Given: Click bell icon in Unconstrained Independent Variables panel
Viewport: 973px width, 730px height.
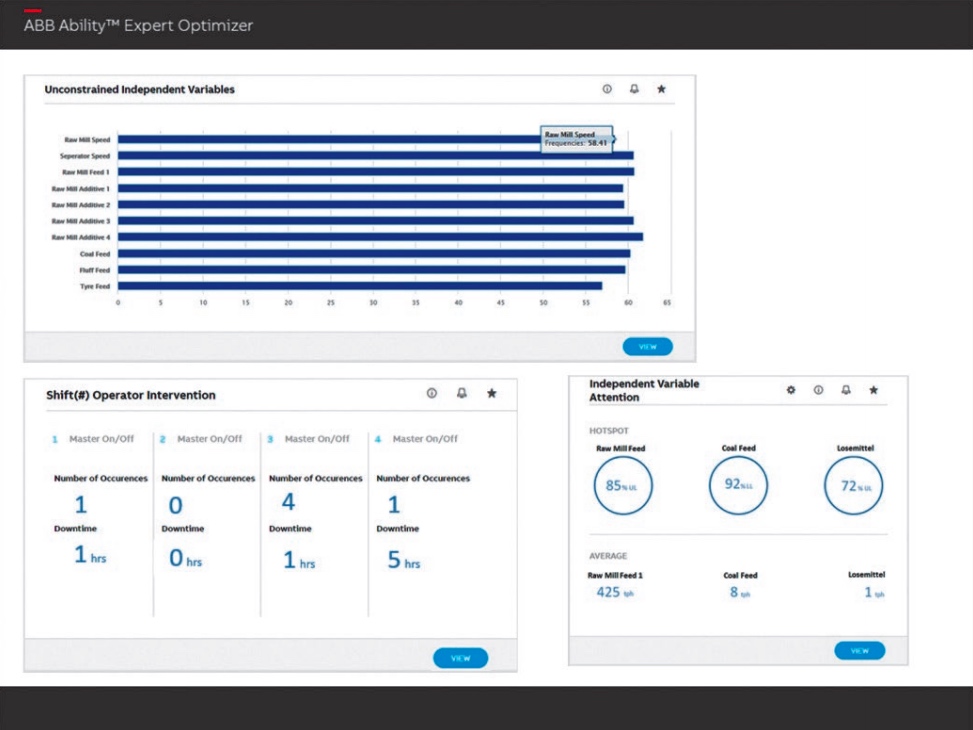Looking at the screenshot, I should [x=634, y=89].
